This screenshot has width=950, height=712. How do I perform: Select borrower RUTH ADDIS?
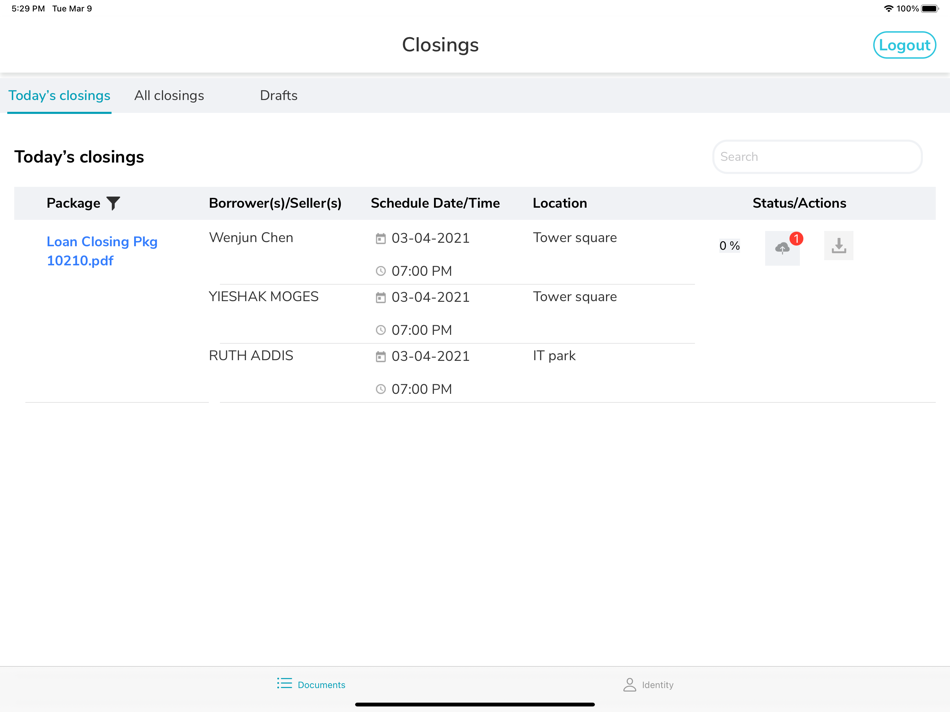[251, 356]
